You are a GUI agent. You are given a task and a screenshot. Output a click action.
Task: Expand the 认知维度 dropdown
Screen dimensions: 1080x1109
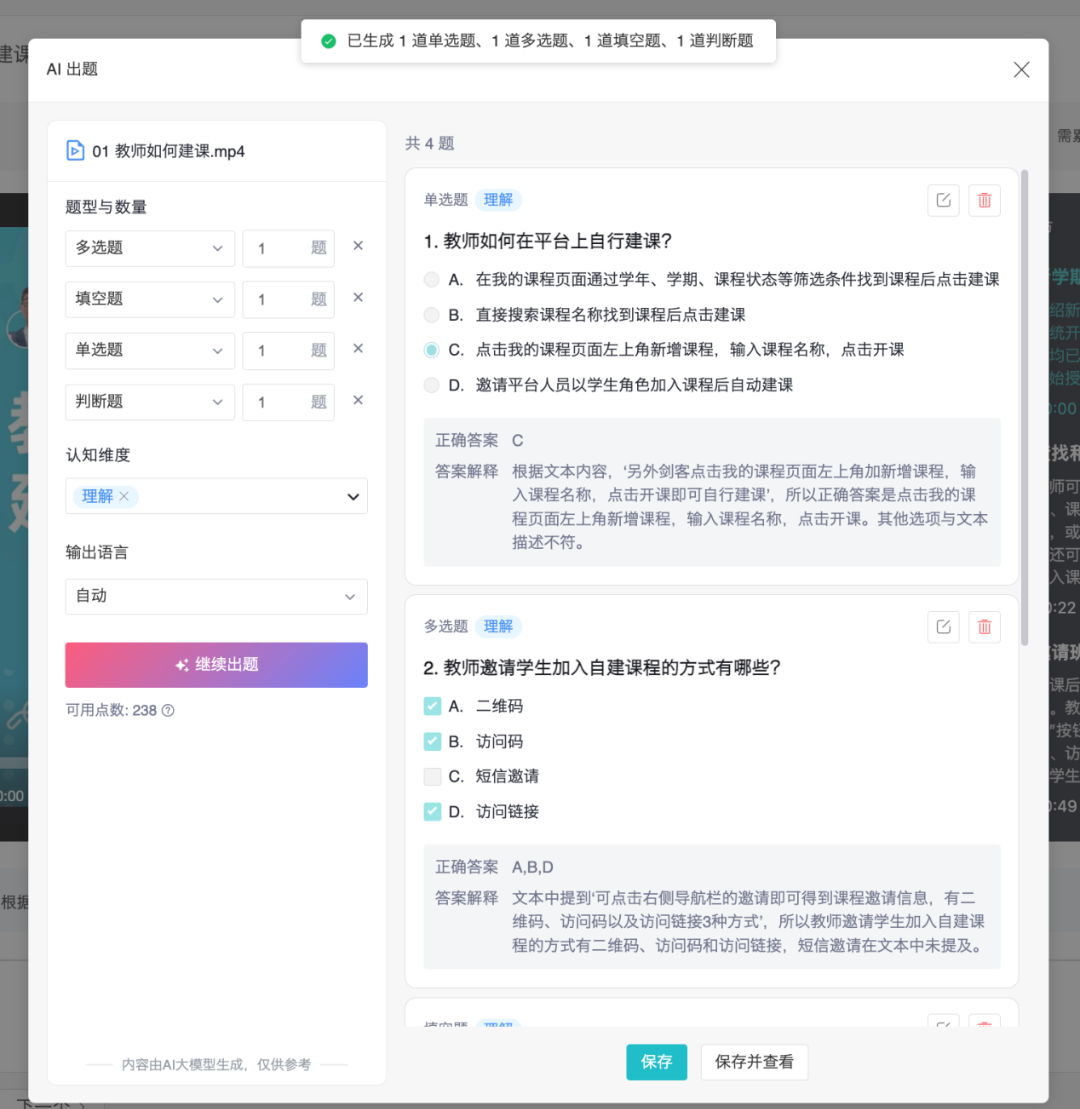(x=352, y=497)
